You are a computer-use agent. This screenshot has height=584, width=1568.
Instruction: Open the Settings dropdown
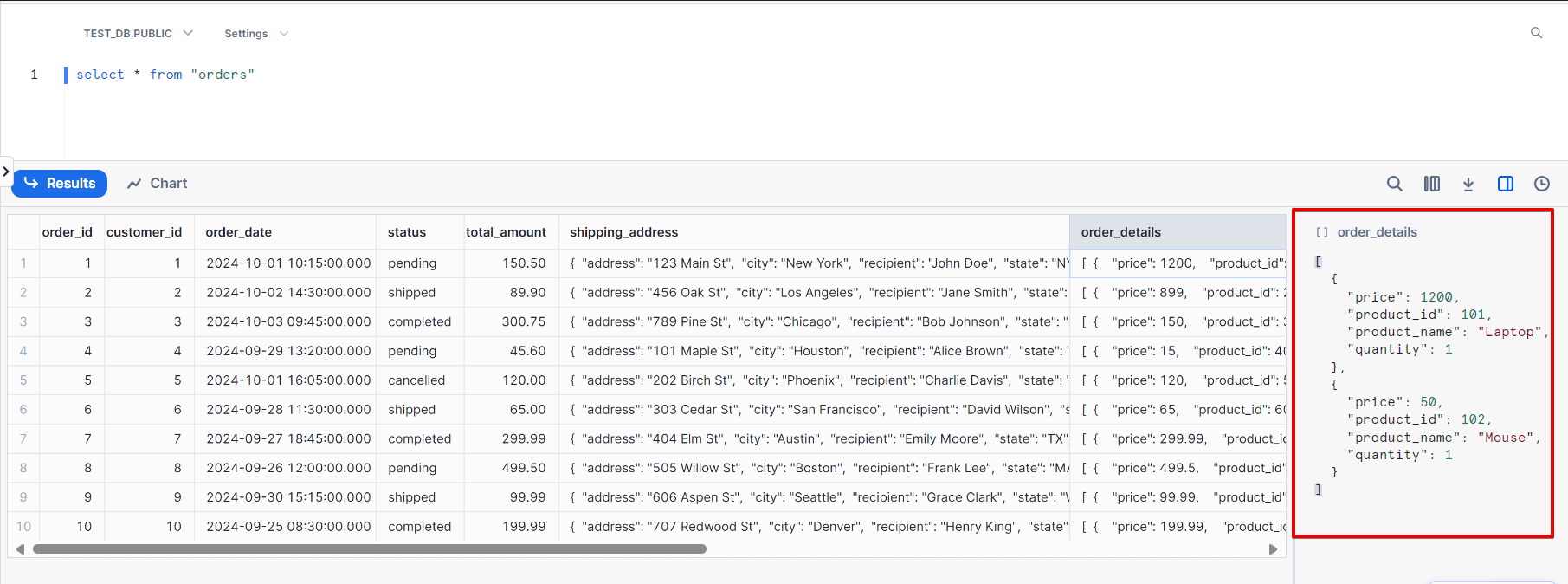pyautogui.click(x=255, y=34)
